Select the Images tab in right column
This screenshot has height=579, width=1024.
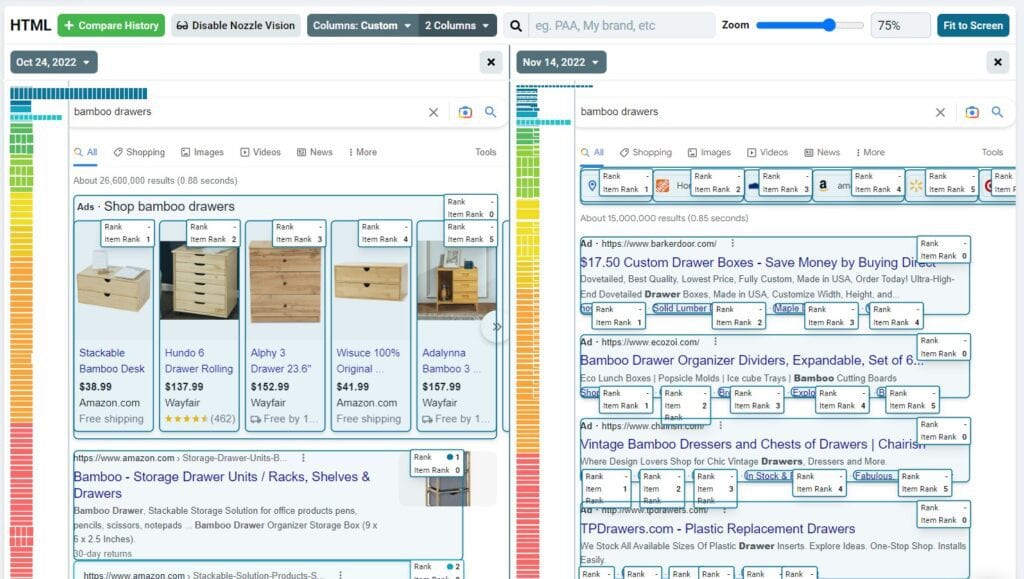click(709, 152)
